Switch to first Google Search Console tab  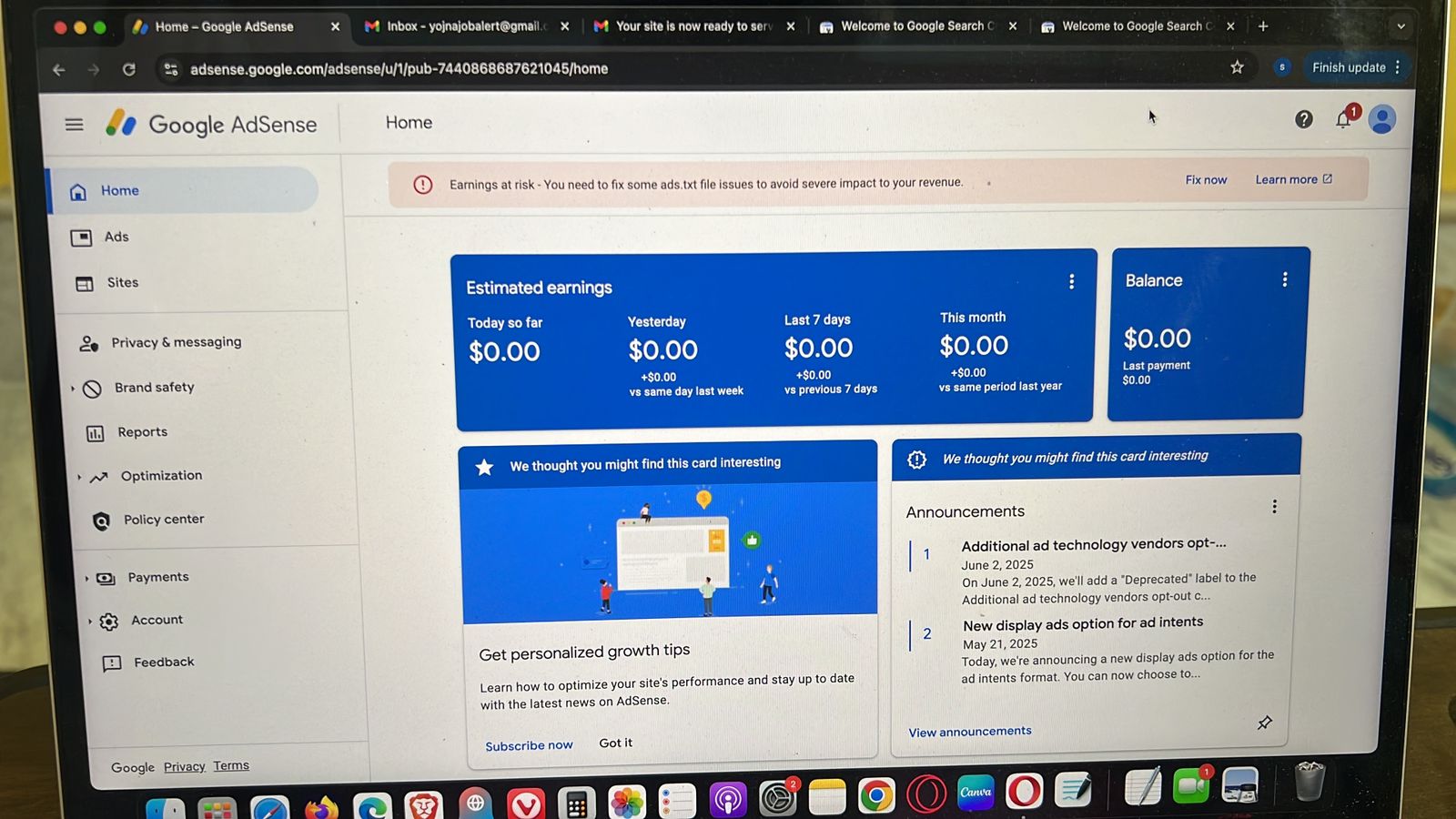click(917, 26)
